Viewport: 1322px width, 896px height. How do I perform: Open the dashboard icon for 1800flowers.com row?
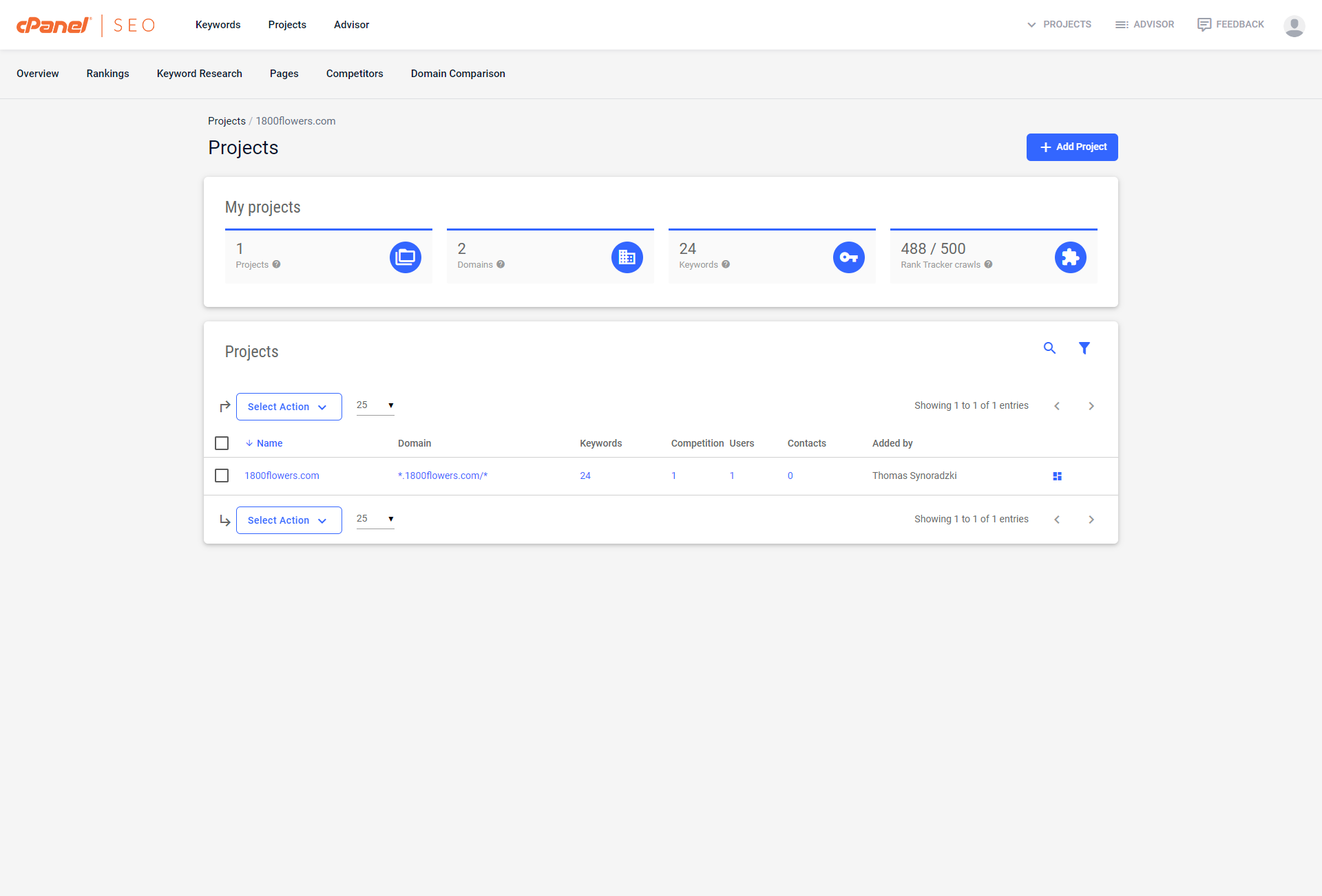(x=1057, y=476)
